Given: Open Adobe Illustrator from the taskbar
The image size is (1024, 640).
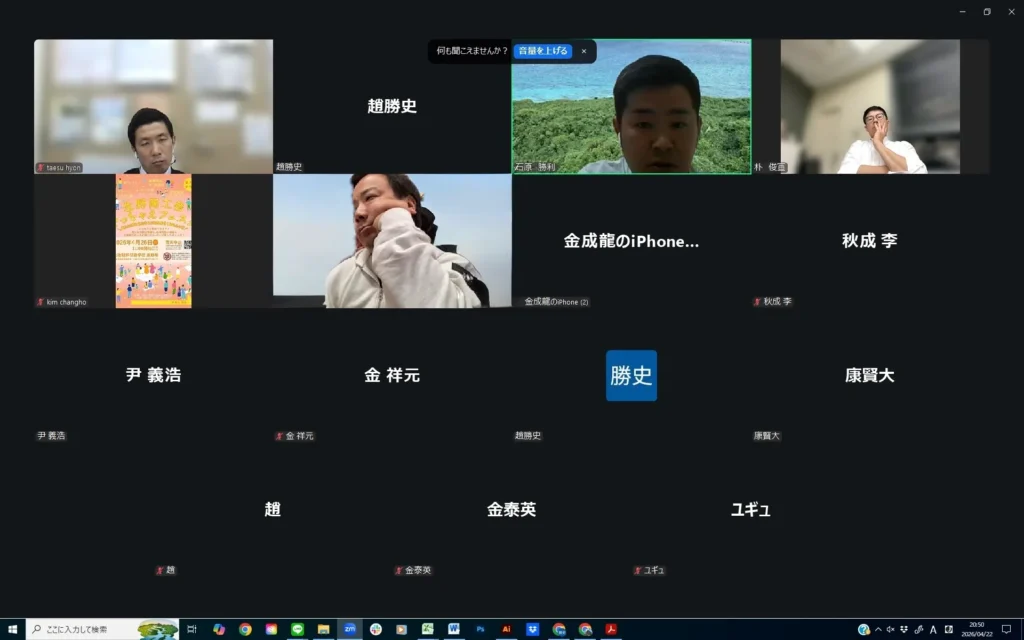Looking at the screenshot, I should click(x=506, y=629).
